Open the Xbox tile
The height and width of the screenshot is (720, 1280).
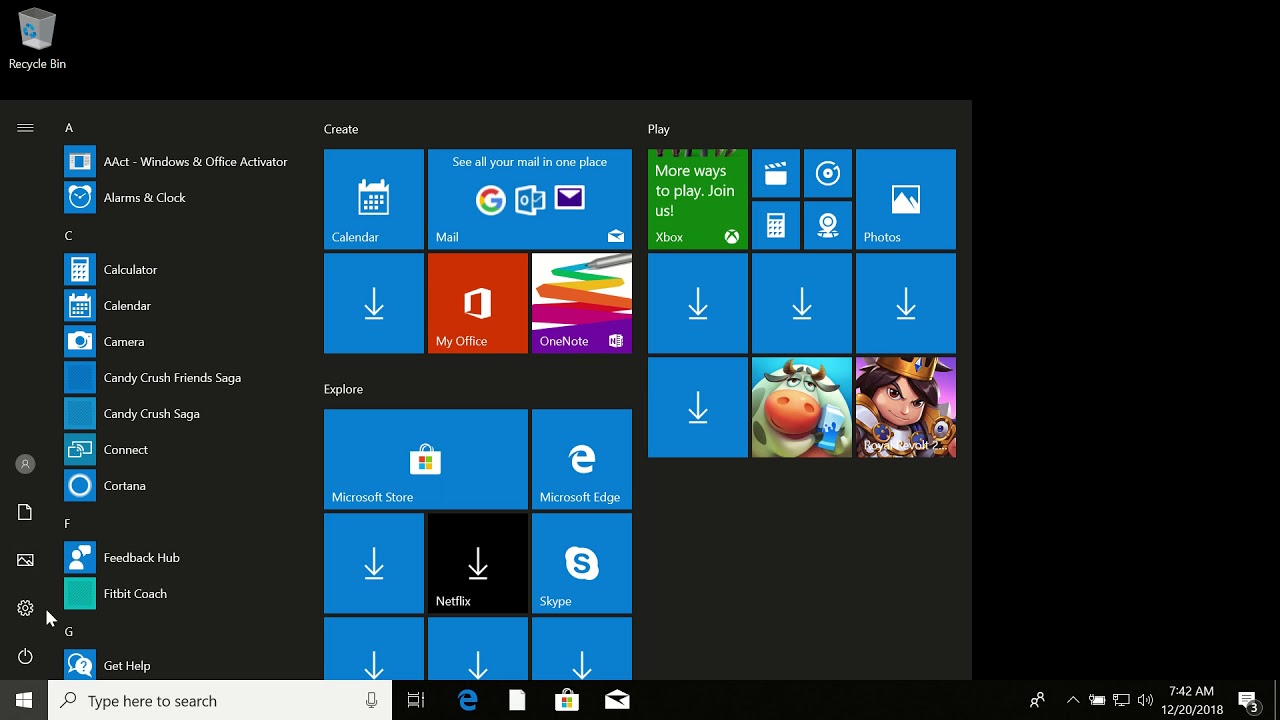pos(698,199)
